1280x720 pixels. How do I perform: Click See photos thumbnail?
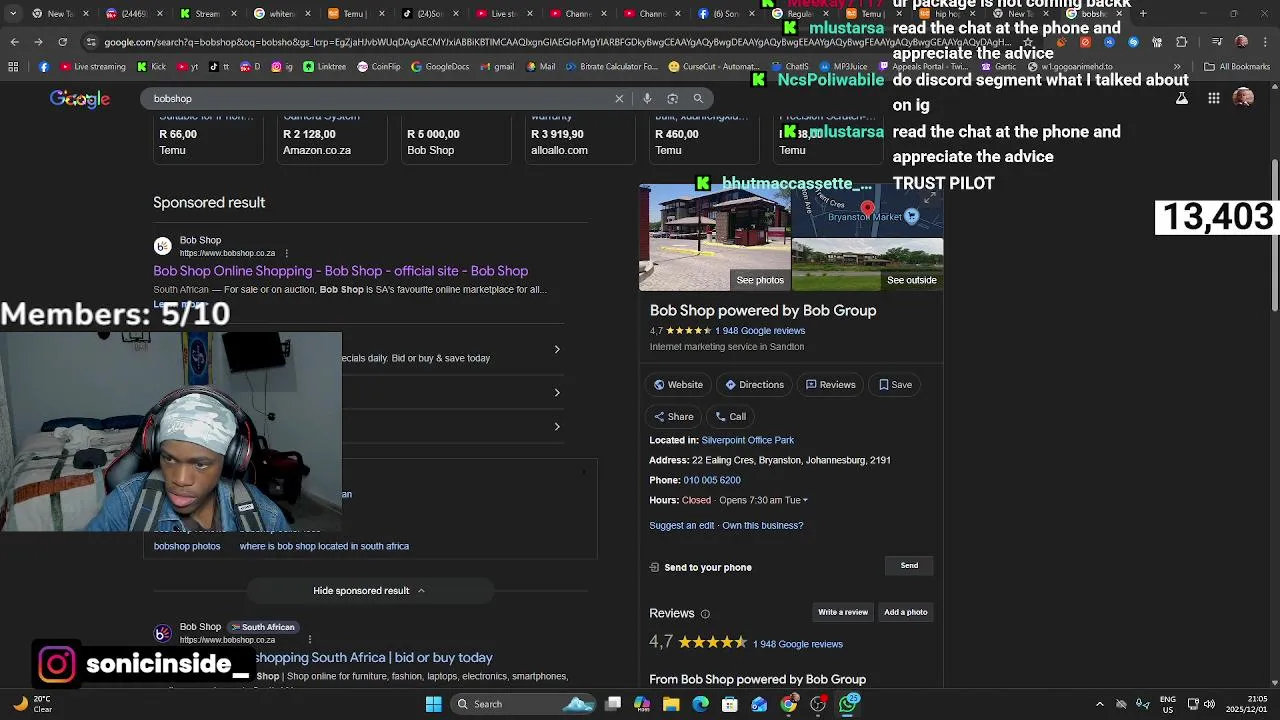pyautogui.click(x=714, y=238)
